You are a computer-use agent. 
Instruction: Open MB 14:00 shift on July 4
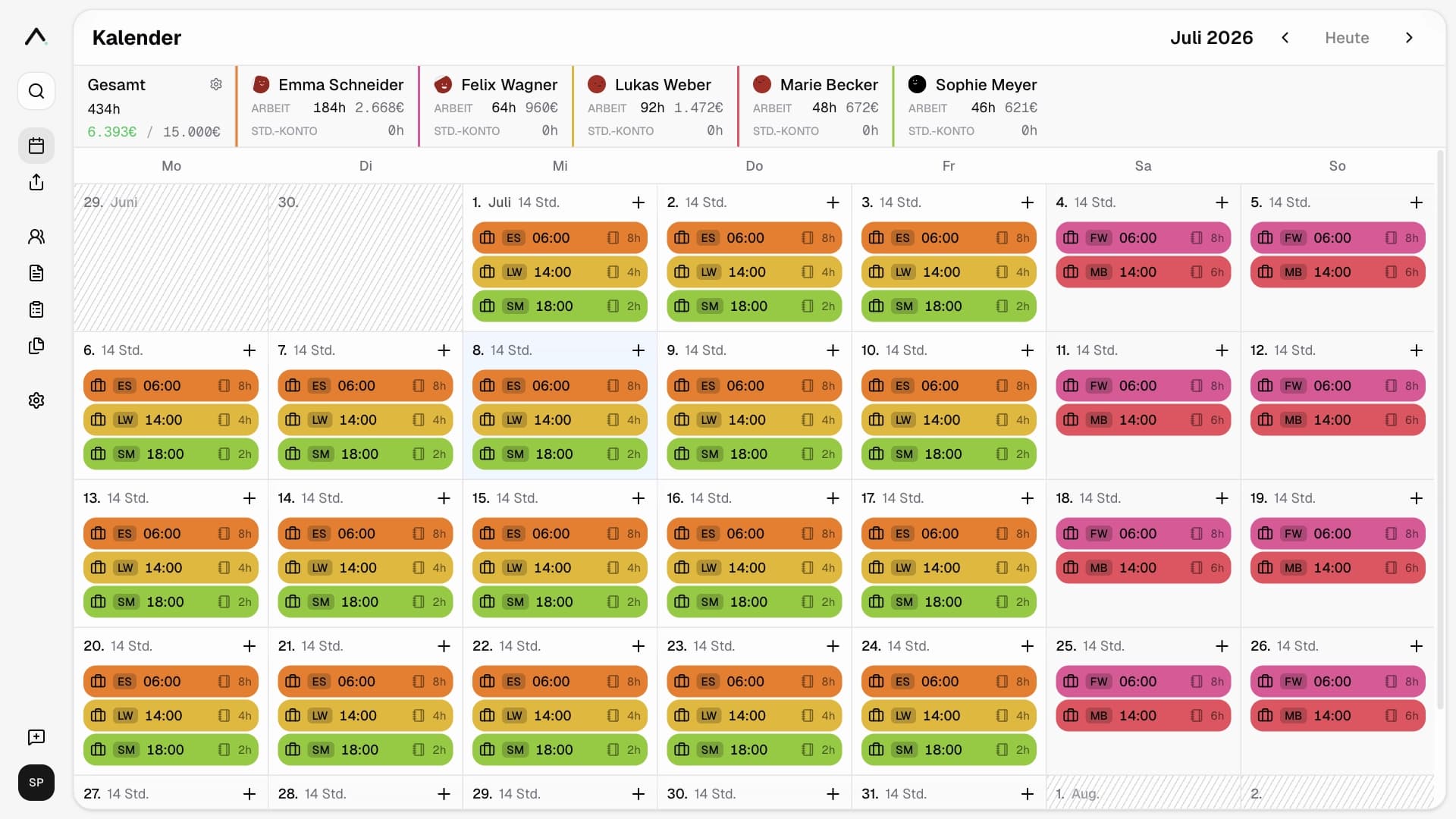point(1143,272)
